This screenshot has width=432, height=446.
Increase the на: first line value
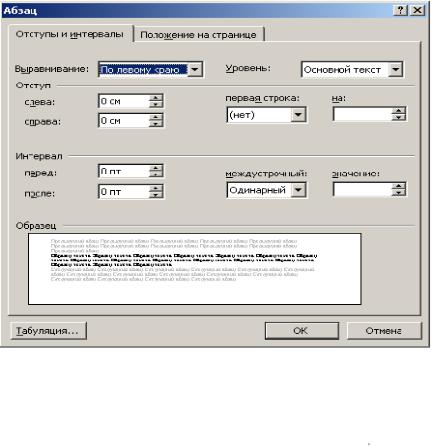tap(398, 111)
